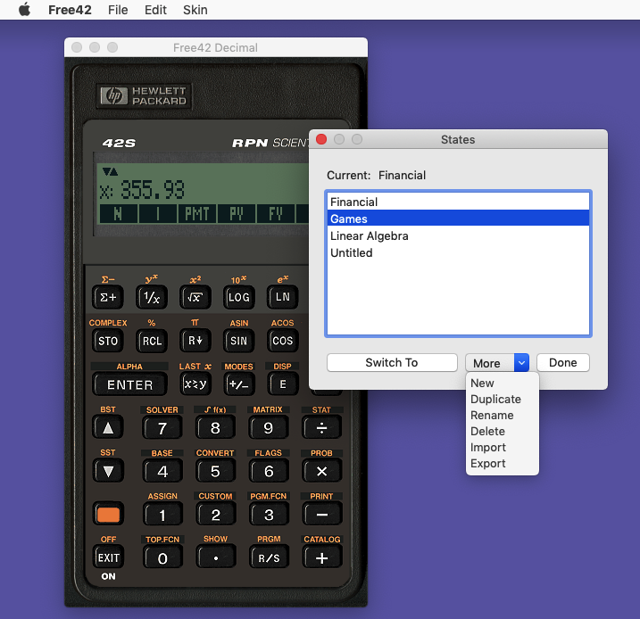Tap the 1/x reciprocal key
The width and height of the screenshot is (640, 619).
click(x=152, y=297)
